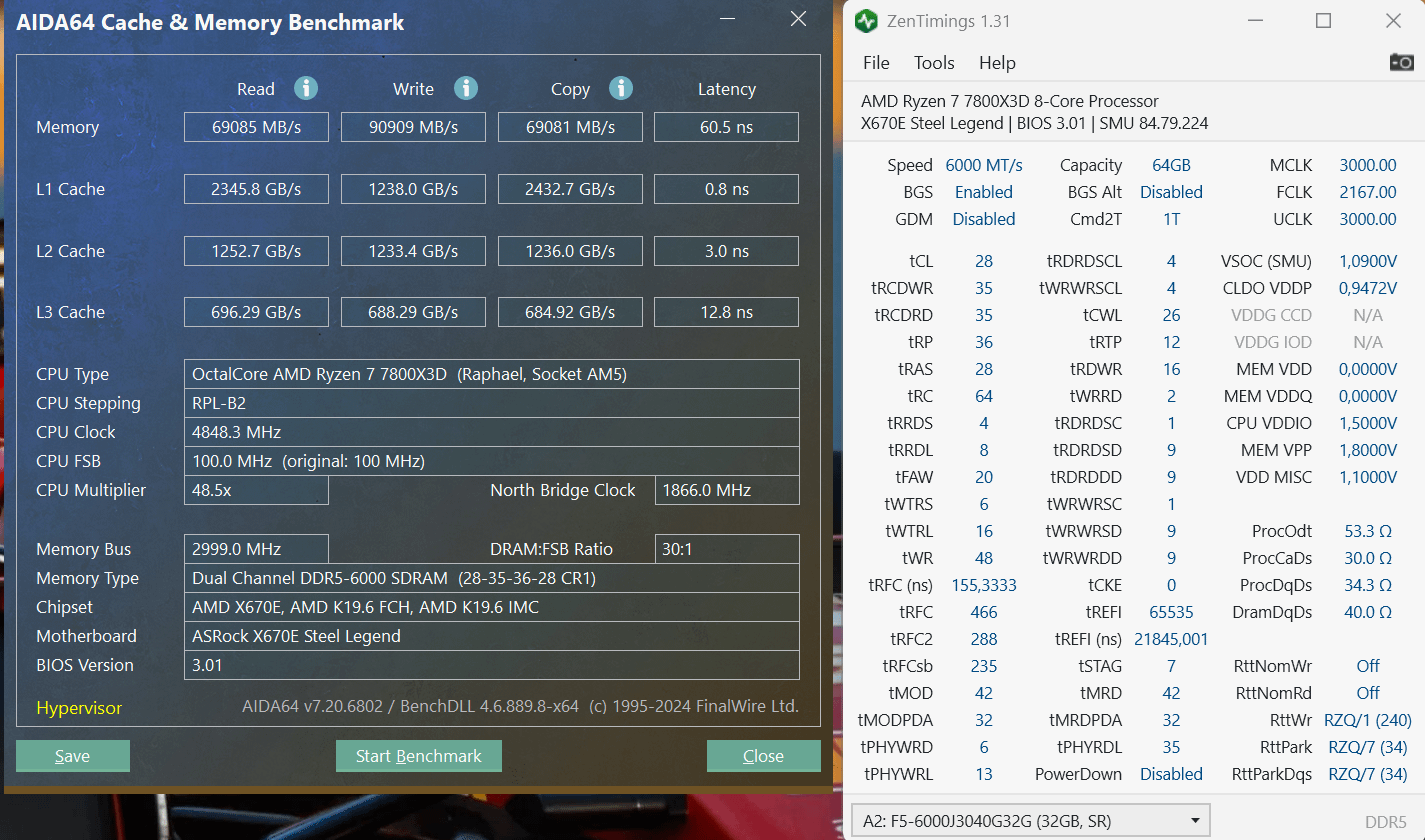Select L3 Cache Copy value 684.92 GB/s
1425x840 pixels.
point(570,312)
